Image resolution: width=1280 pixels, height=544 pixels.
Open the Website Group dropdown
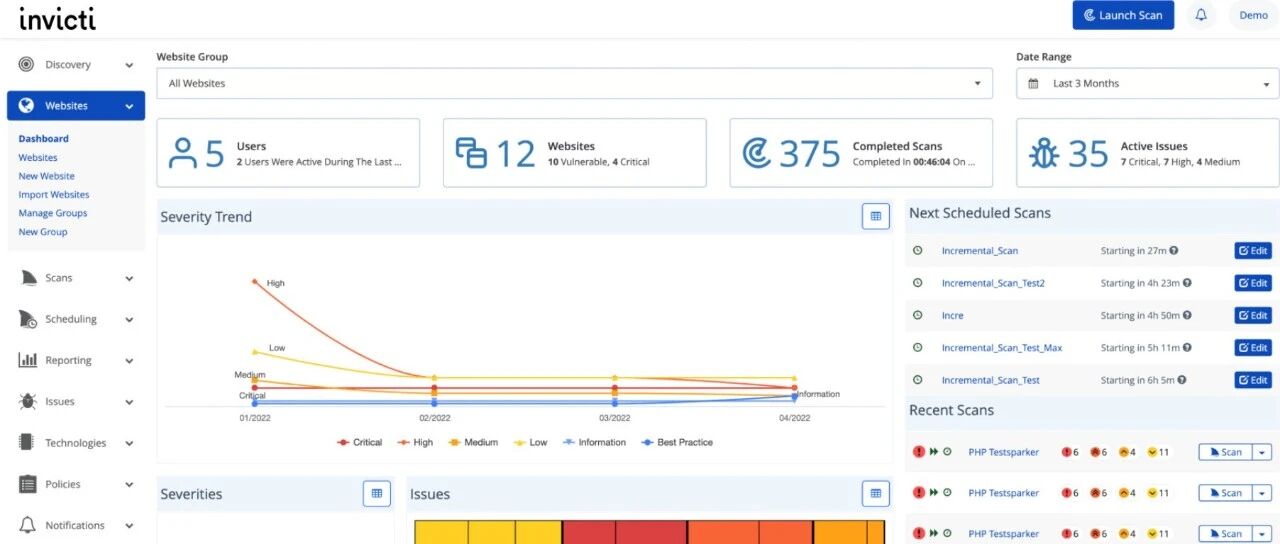[574, 83]
